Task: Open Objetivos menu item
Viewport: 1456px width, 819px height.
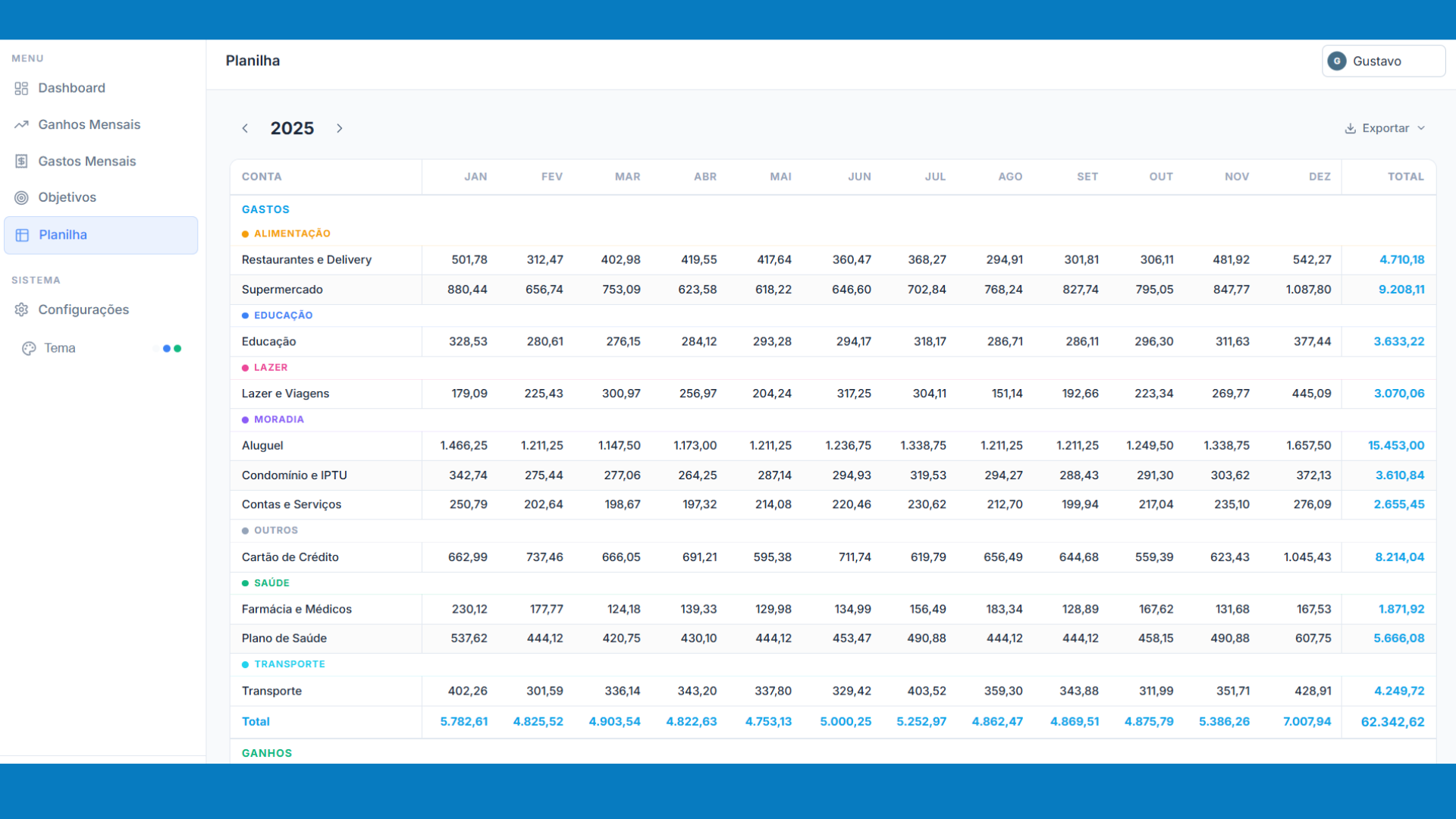Action: [x=67, y=197]
